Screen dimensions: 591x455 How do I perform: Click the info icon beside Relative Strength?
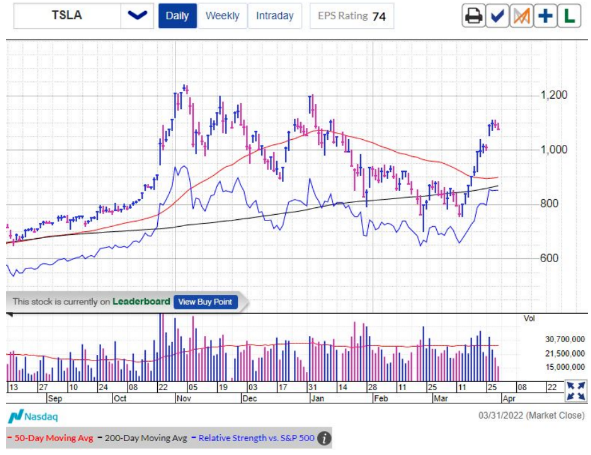pyautogui.click(x=324, y=438)
